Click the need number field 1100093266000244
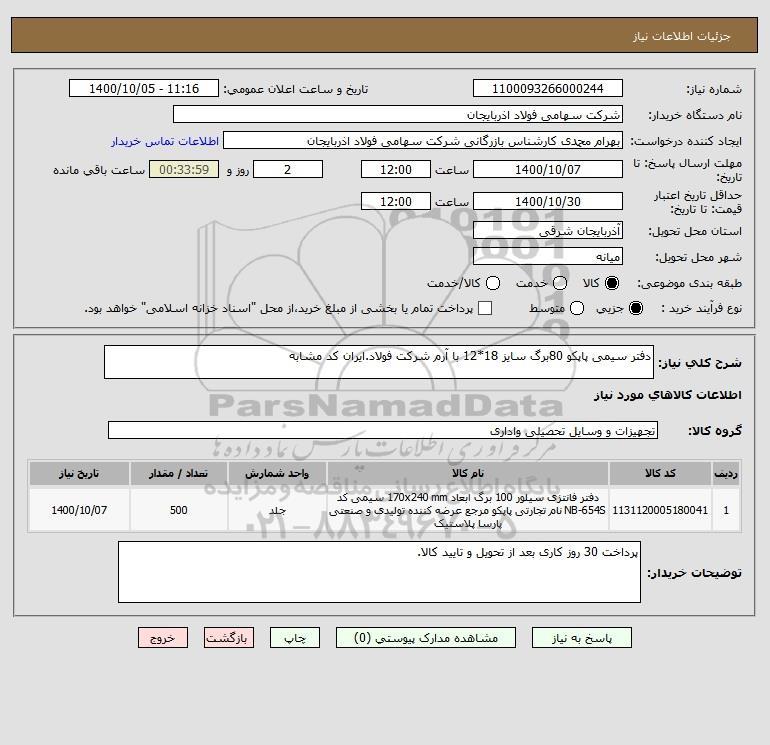 (548, 88)
